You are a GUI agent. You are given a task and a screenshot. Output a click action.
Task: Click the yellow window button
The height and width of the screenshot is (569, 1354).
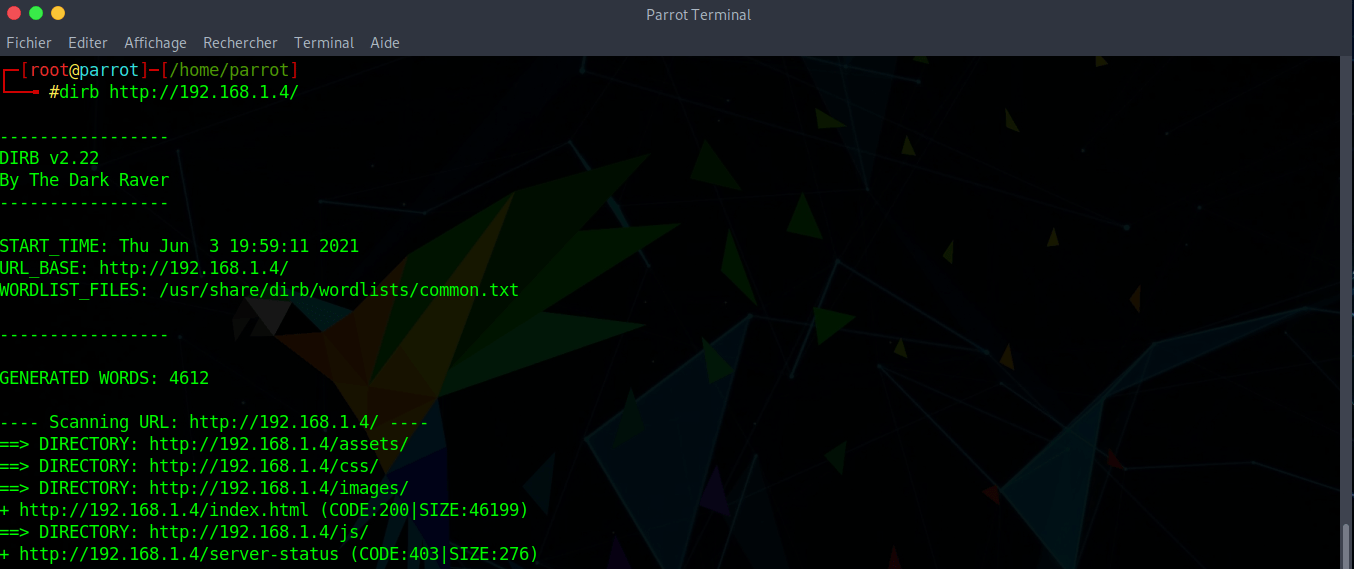coord(58,13)
